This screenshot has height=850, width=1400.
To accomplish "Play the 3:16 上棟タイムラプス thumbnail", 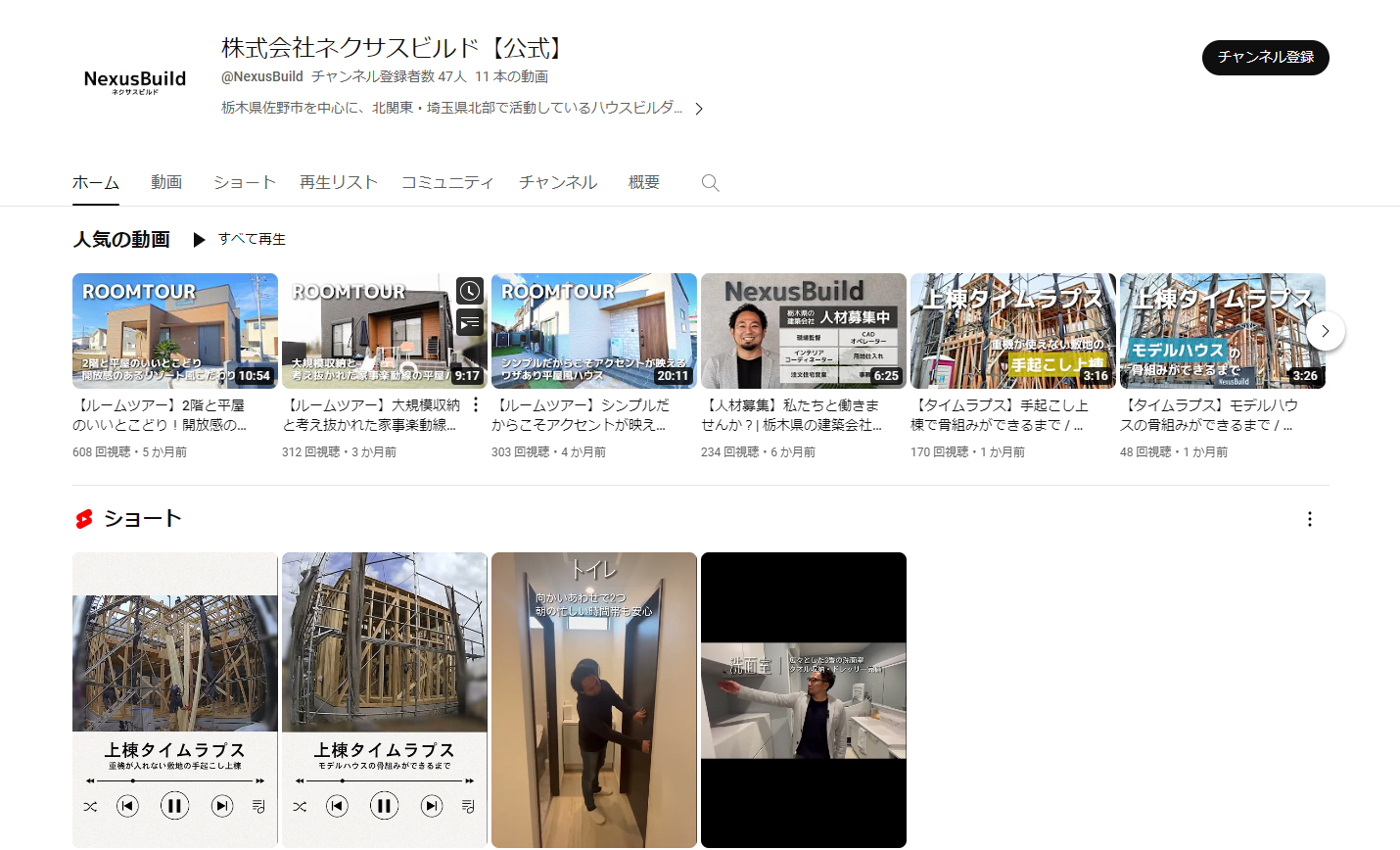I will (x=1013, y=331).
